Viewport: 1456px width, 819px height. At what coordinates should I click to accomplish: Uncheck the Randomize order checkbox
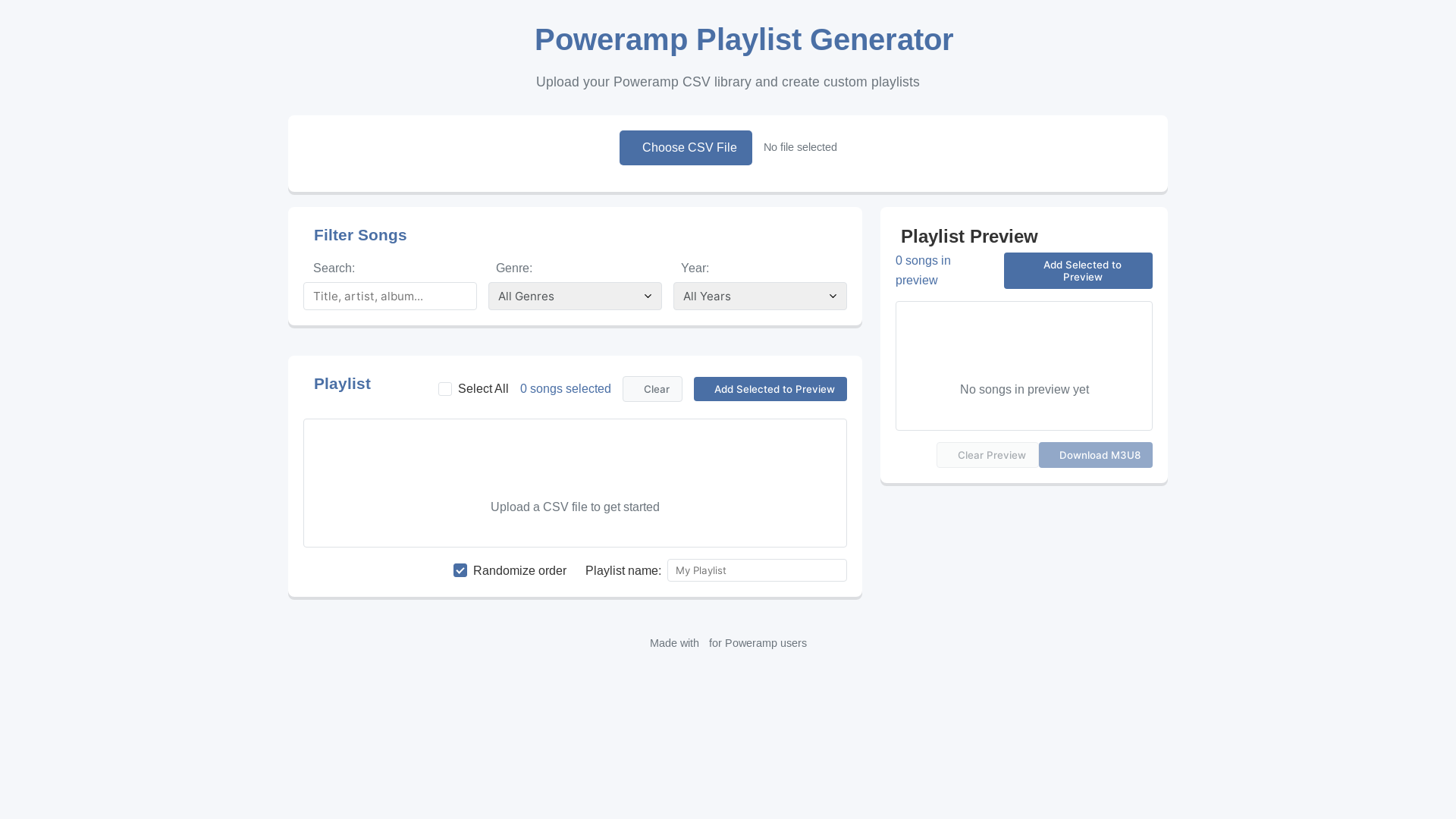point(460,570)
